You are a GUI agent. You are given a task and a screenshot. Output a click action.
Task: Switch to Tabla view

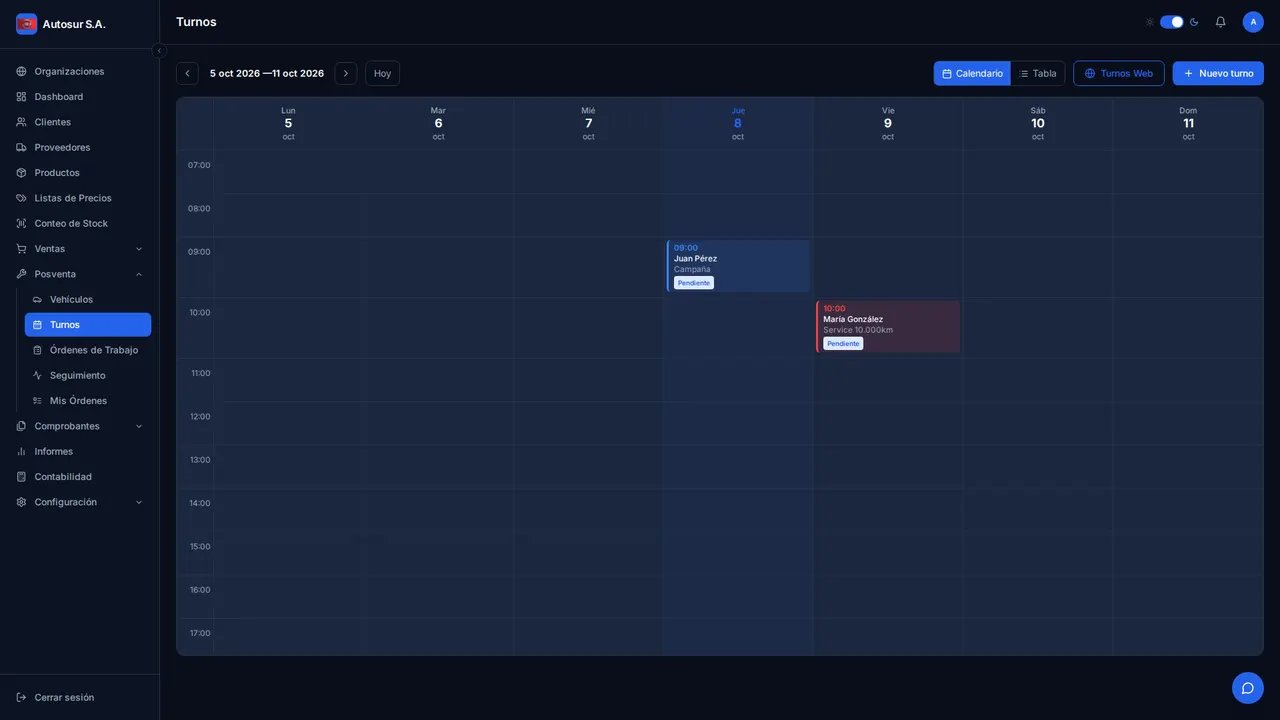tap(1038, 73)
